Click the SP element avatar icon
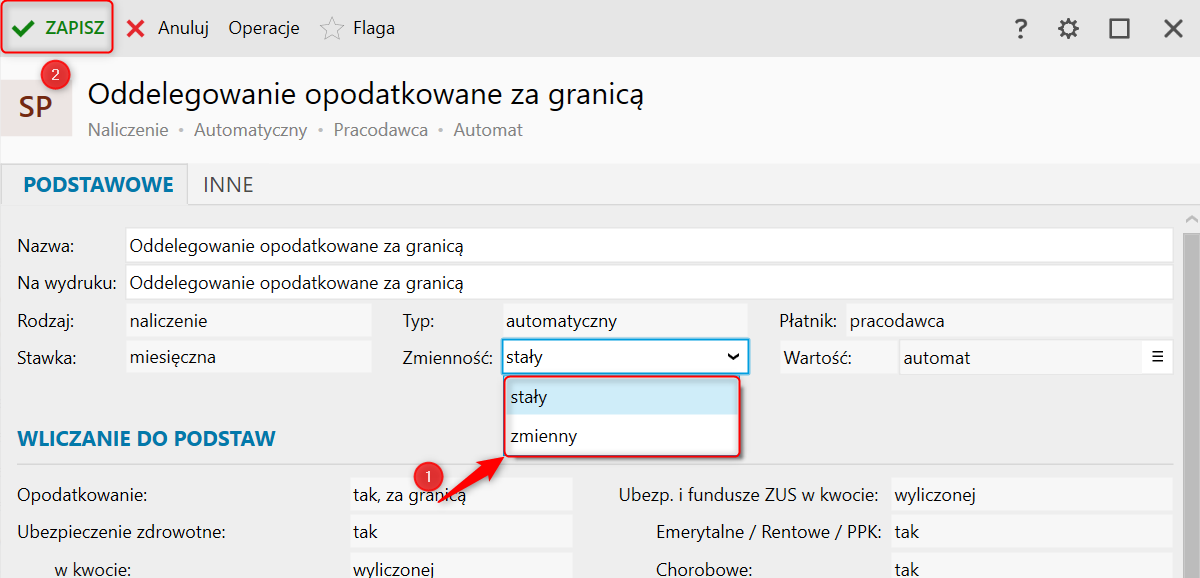Screen dimensions: 1200x578 coord(36,107)
